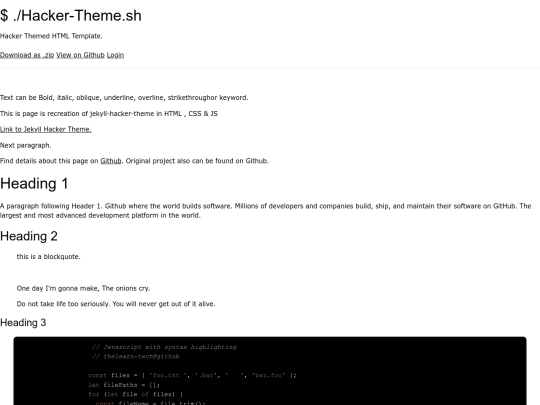Screen dimensions: 540x405
Task: Open the 'Download as .zip' link
Action: 27,55
